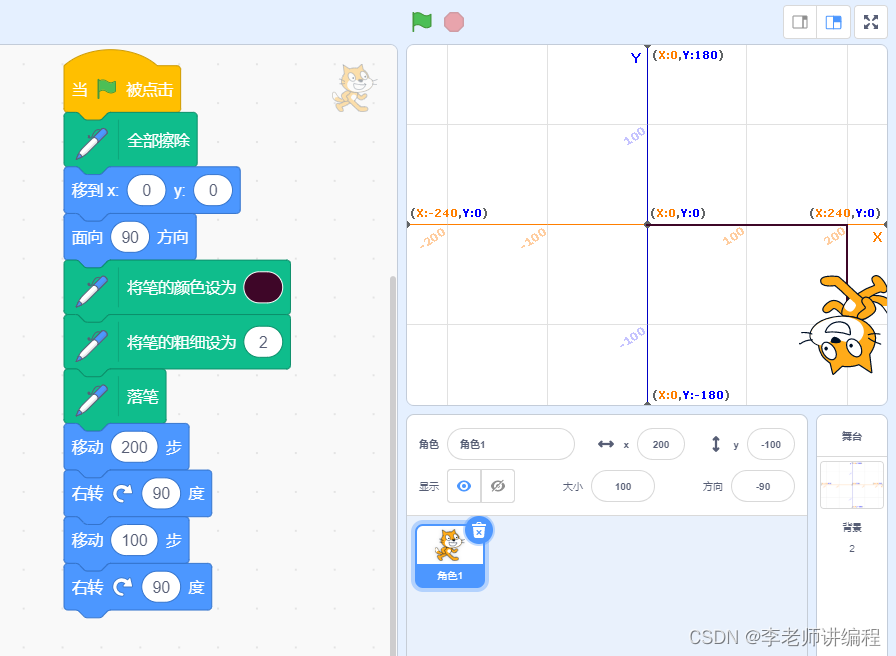Click degree value in first 右转 block
Viewport: 896px width, 656px height.
(x=161, y=493)
